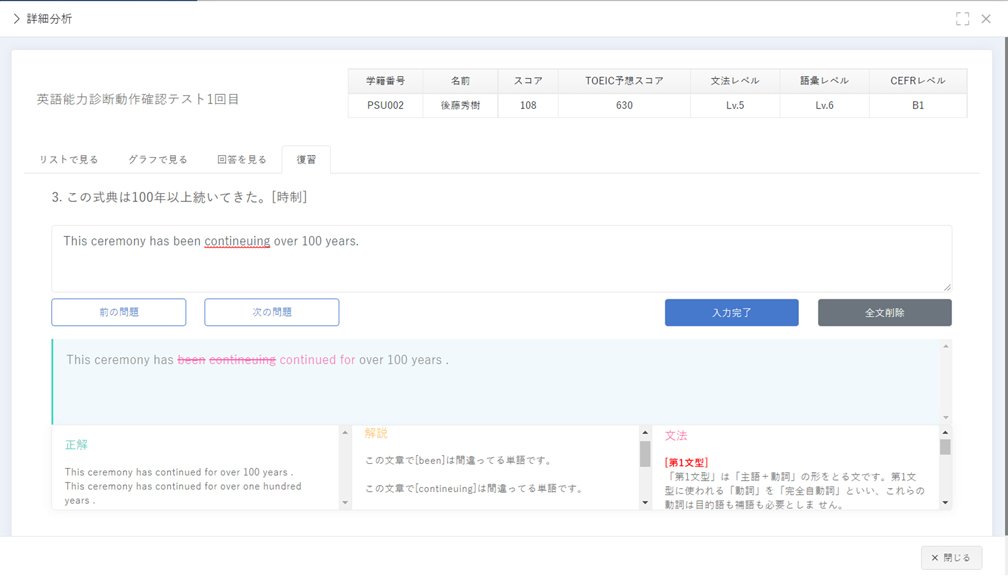The width and height of the screenshot is (1008, 576).
Task: Click the score value 108
Action: [x=528, y=105]
